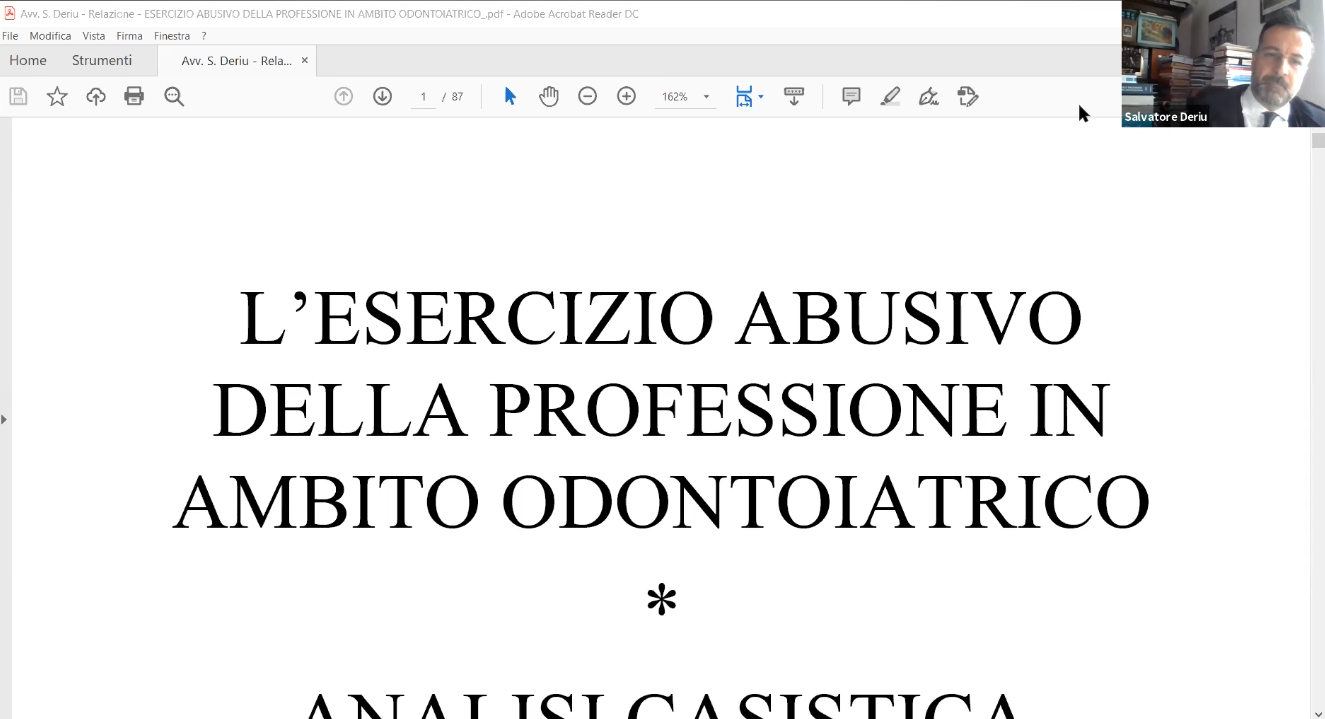The height and width of the screenshot is (719, 1325).
Task: Add a comment note icon
Action: point(851,96)
